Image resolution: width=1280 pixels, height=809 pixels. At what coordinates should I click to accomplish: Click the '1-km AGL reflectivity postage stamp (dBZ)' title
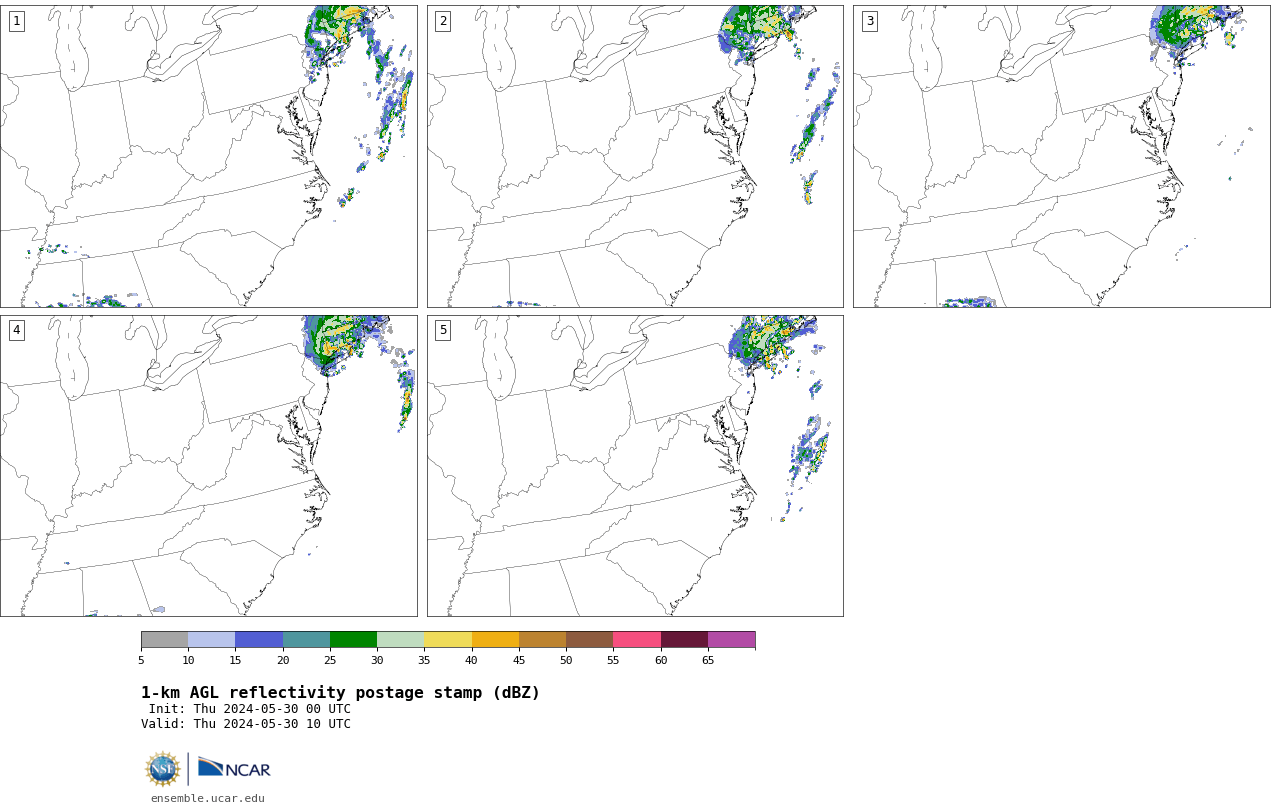pos(340,693)
